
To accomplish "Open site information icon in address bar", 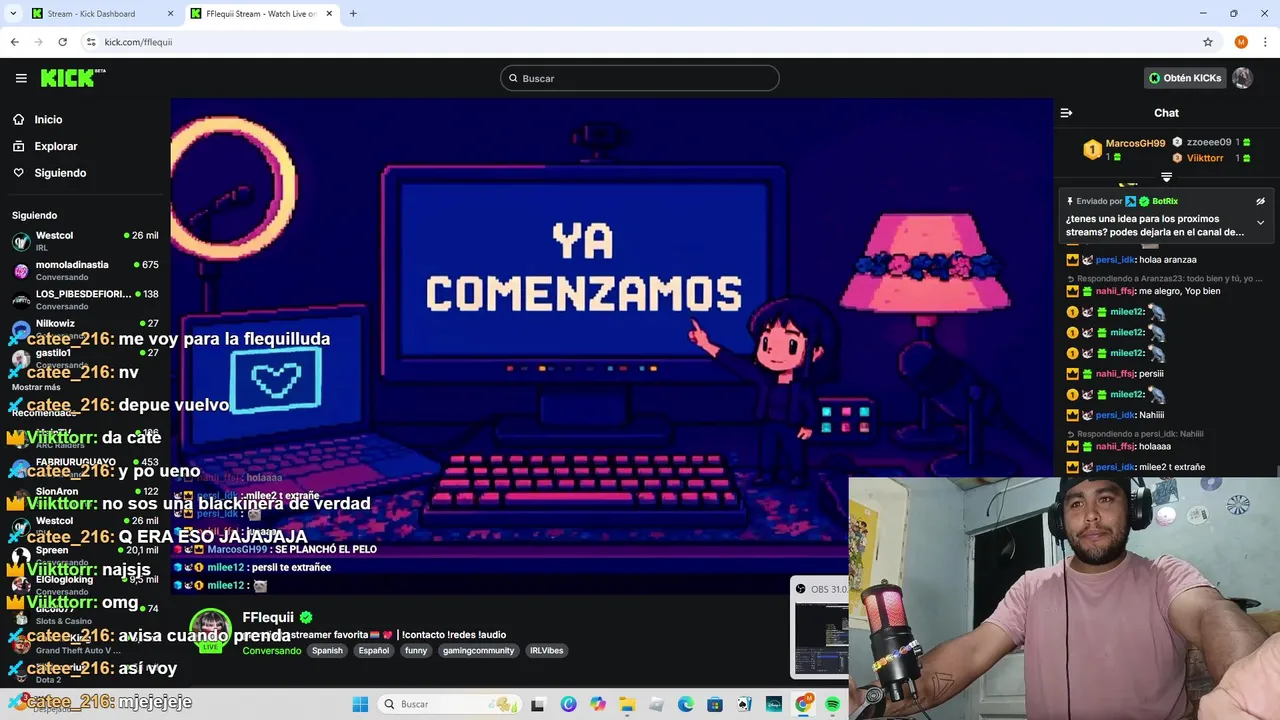I will coord(91,42).
